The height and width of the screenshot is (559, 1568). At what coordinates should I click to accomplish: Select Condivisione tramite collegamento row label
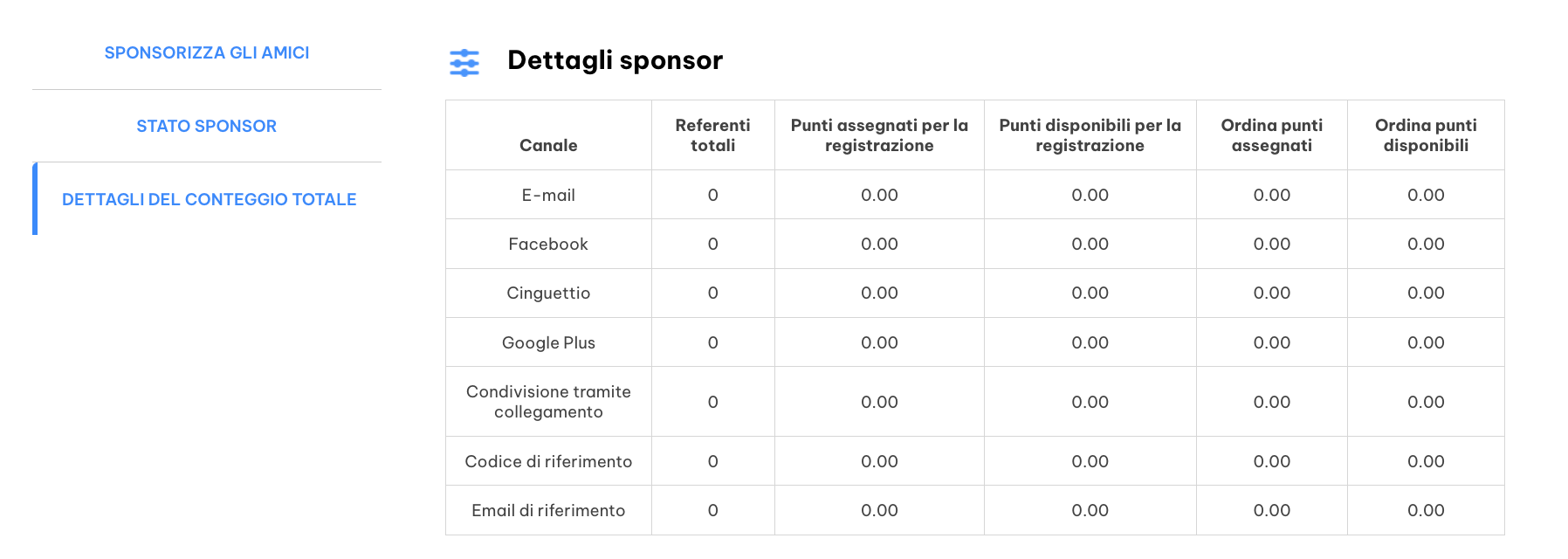click(548, 402)
